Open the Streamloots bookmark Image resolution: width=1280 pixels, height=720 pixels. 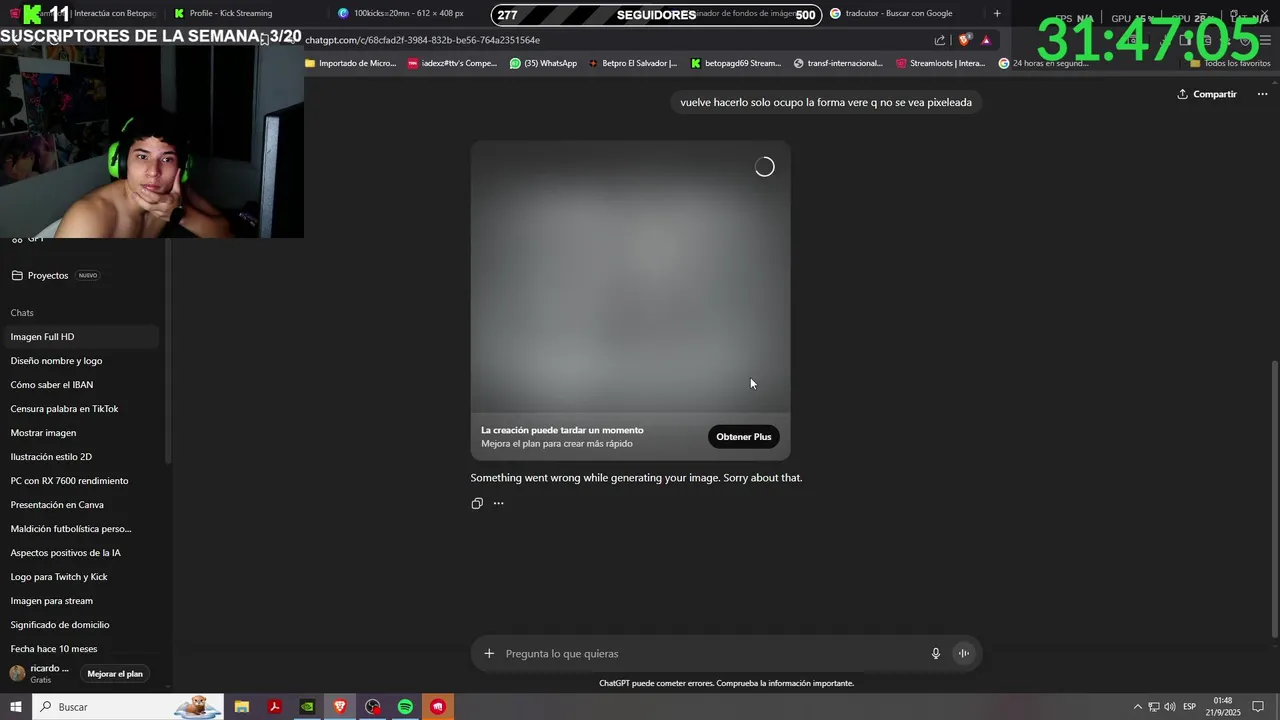click(941, 63)
